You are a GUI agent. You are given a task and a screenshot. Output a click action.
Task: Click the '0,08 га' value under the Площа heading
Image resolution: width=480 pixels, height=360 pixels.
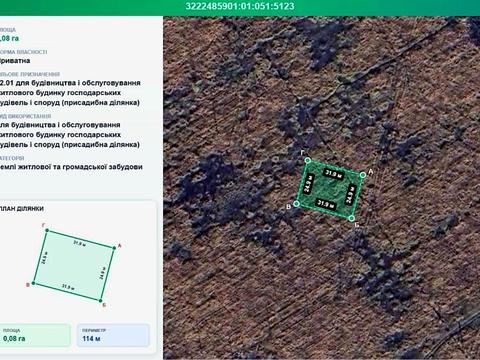(9, 38)
